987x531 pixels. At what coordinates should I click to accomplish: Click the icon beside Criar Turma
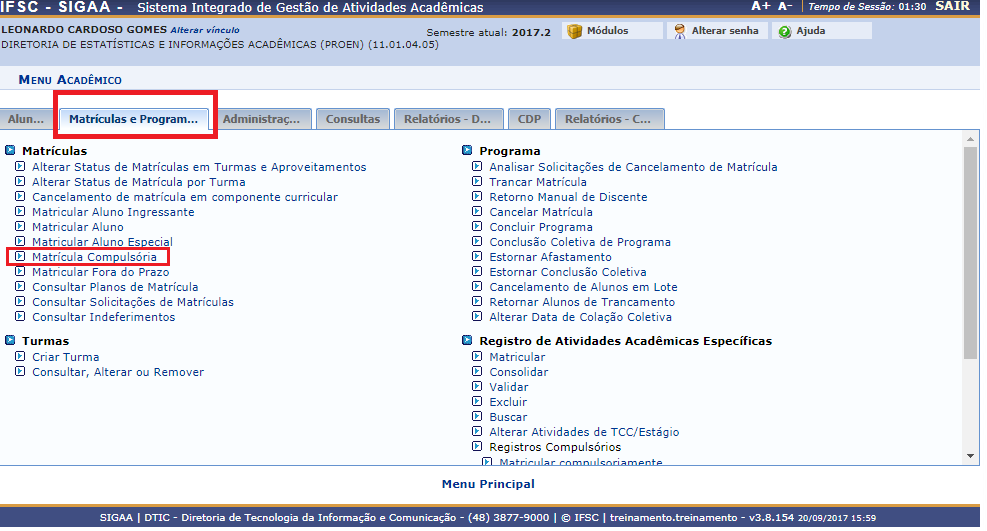click(20, 357)
